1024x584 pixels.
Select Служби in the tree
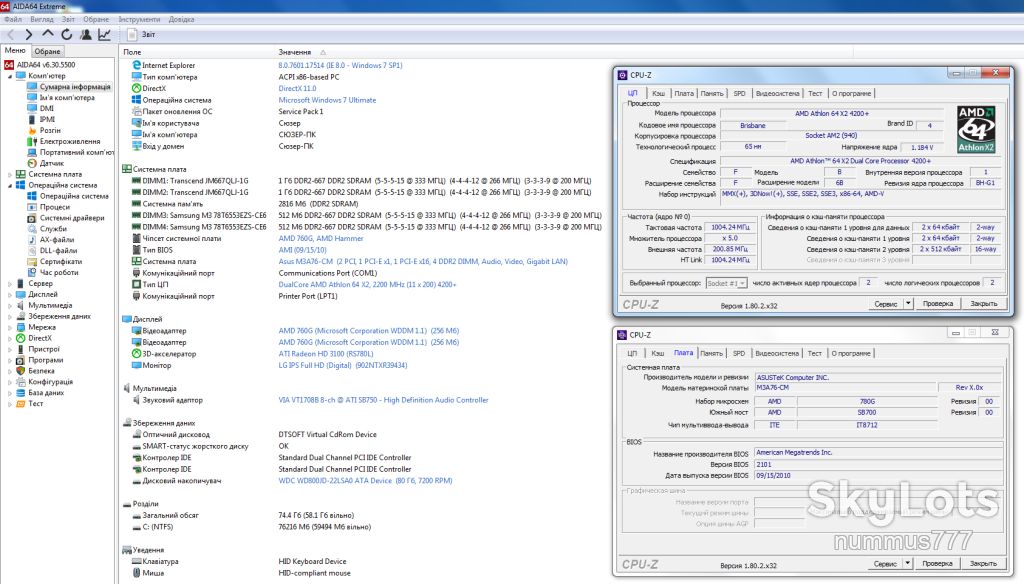point(53,229)
